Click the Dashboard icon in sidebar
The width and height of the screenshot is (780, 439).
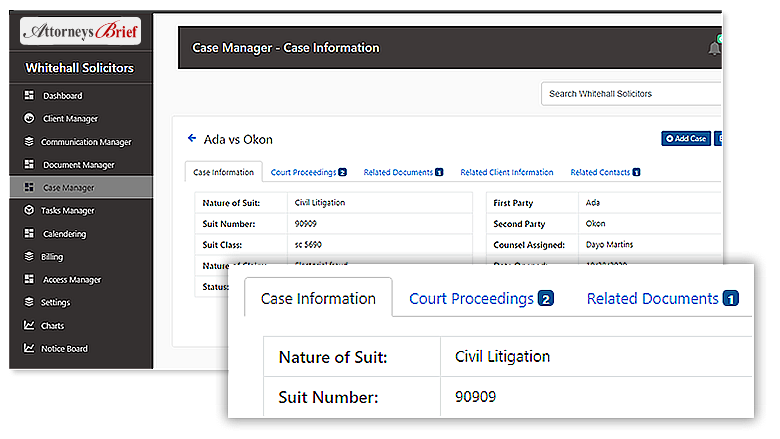(x=30, y=96)
